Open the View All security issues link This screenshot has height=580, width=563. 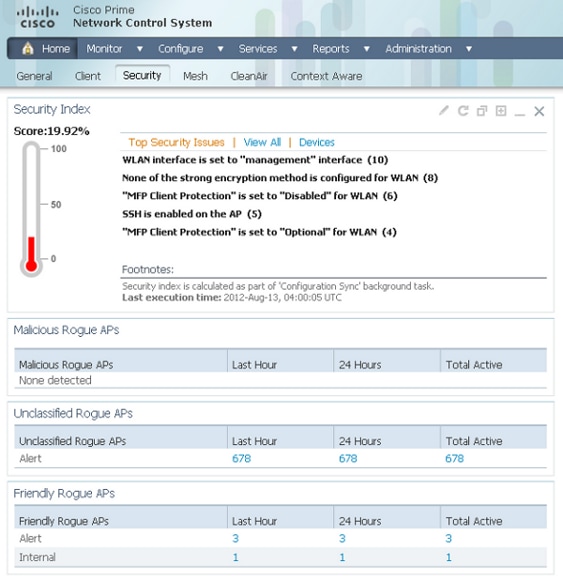point(262,142)
